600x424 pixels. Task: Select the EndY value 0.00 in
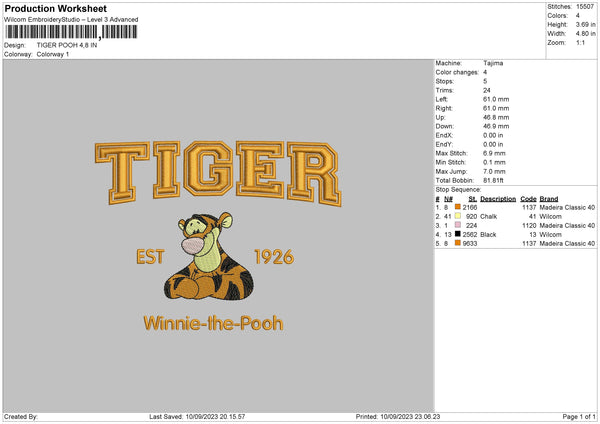point(493,144)
